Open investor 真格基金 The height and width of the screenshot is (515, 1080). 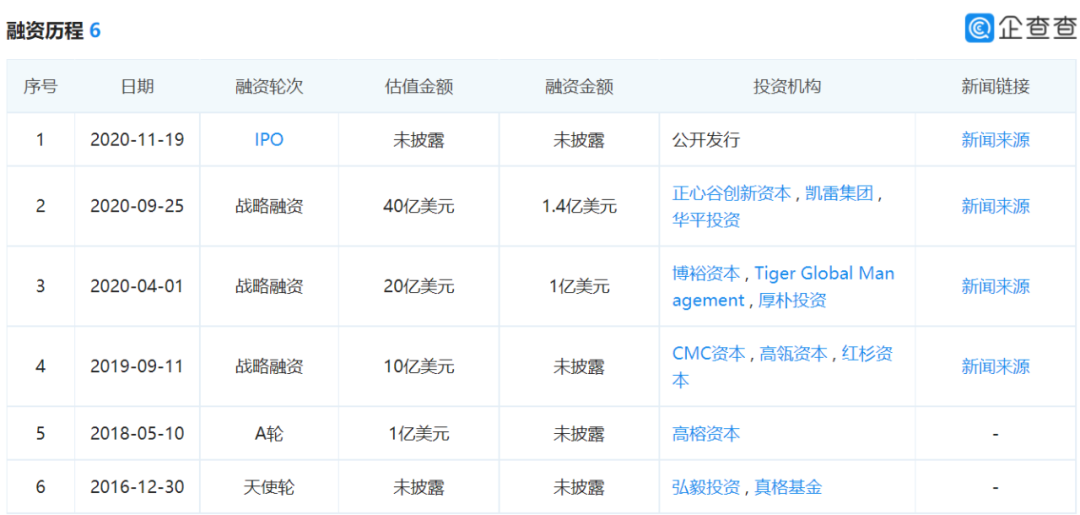[788, 487]
